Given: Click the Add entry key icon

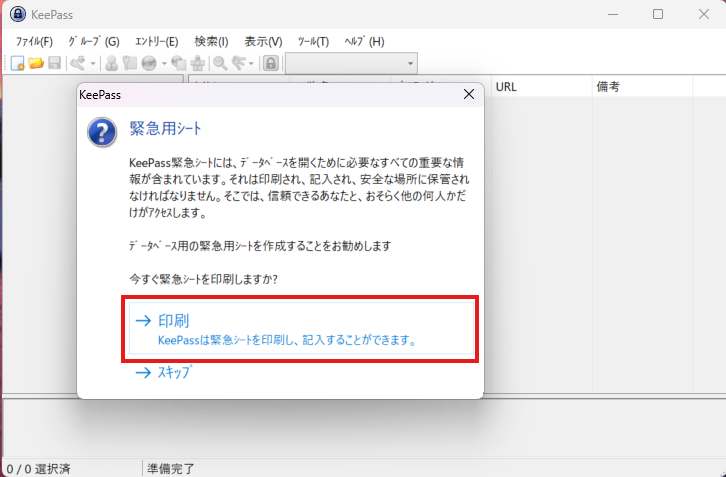Looking at the screenshot, I should coord(78,63).
